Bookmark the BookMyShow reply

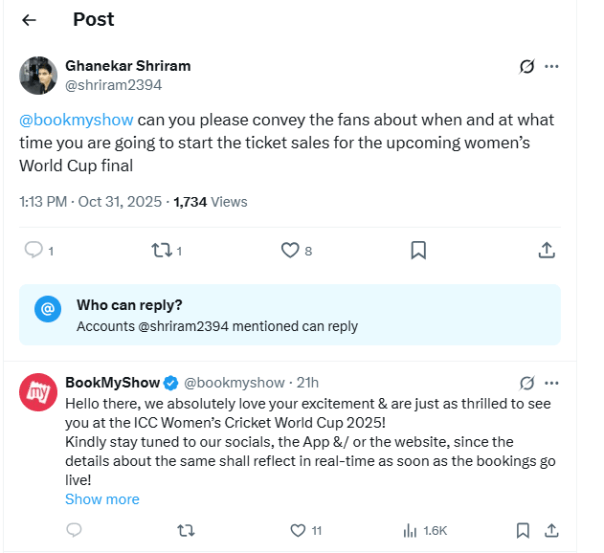point(522,530)
